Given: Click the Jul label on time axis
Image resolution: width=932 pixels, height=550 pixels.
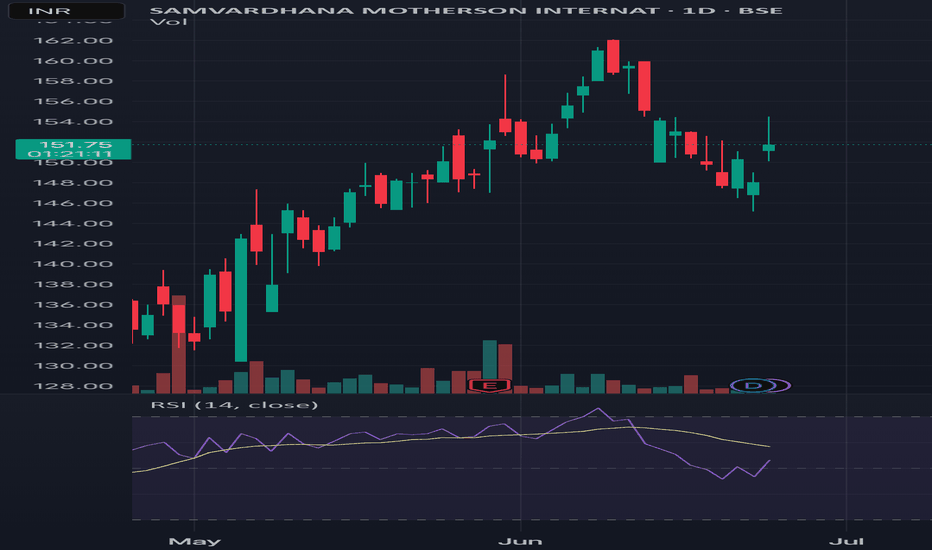Looking at the screenshot, I should pyautogui.click(x=846, y=542).
